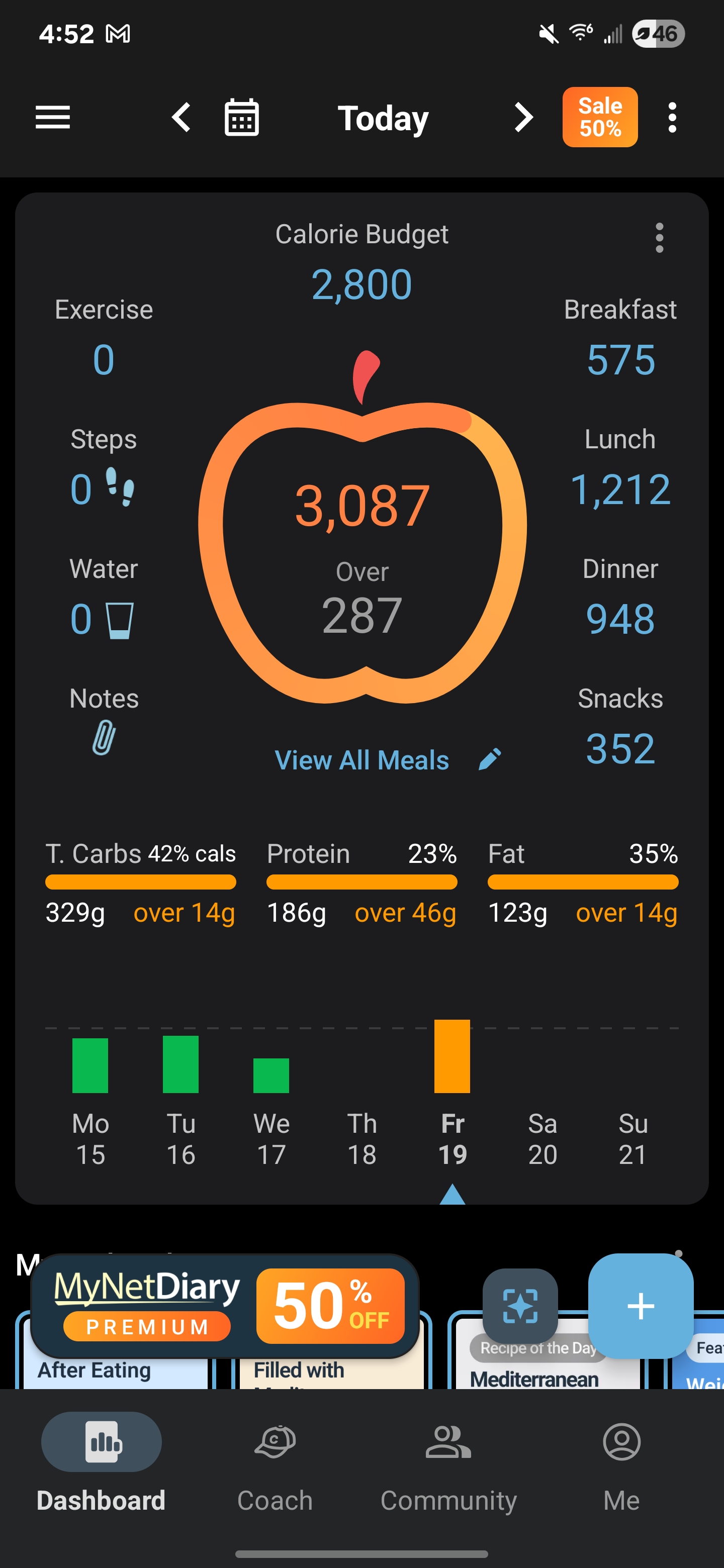Open the MyNetDiary Premium 50% off banner
This screenshot has width=724, height=1568.
coord(225,1306)
